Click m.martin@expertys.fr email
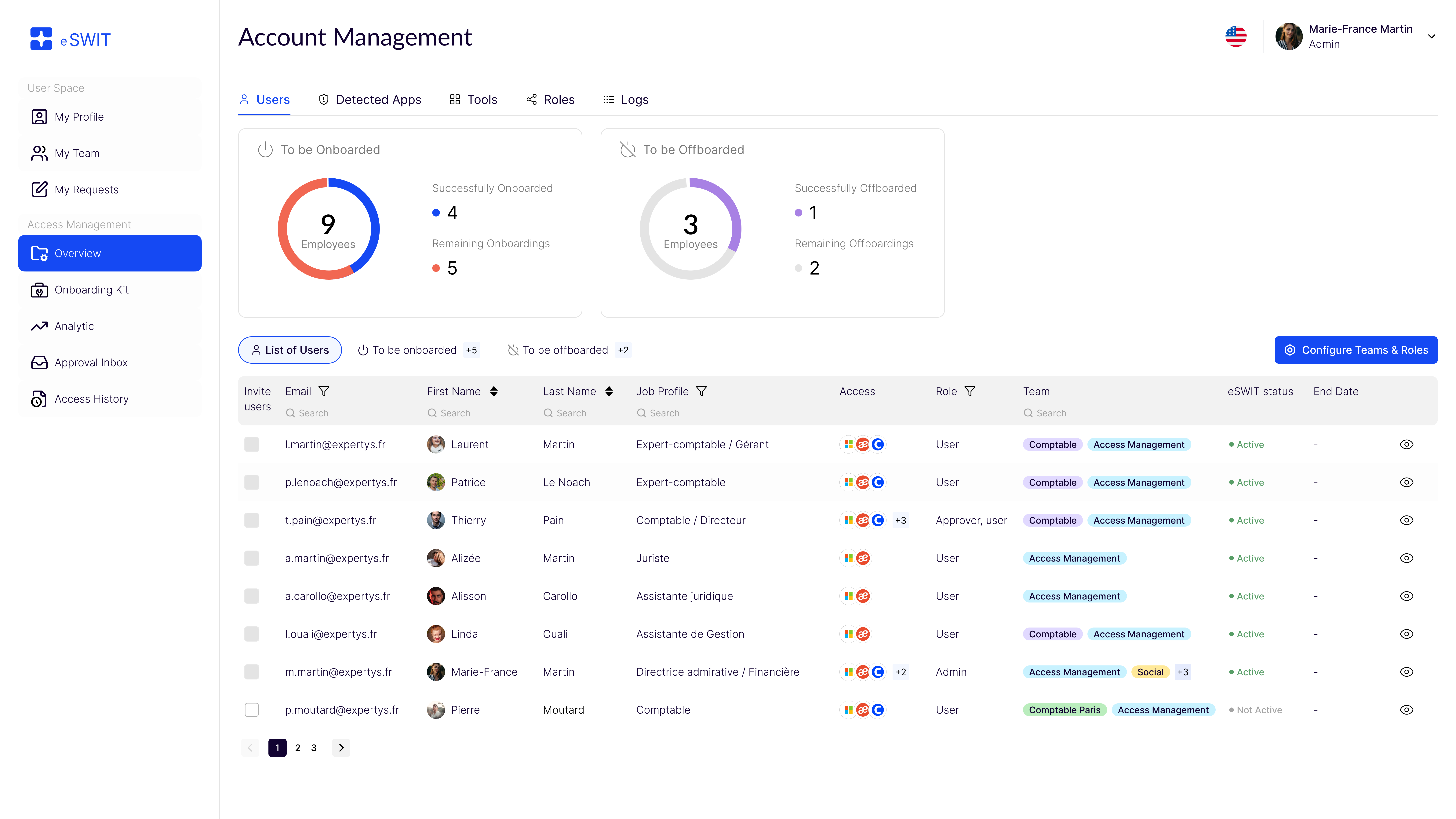The width and height of the screenshot is (1456, 819). click(339, 672)
